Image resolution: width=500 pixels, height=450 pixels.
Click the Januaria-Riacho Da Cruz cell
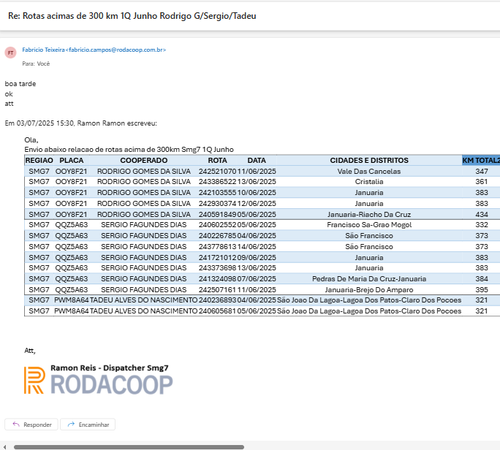369,214
